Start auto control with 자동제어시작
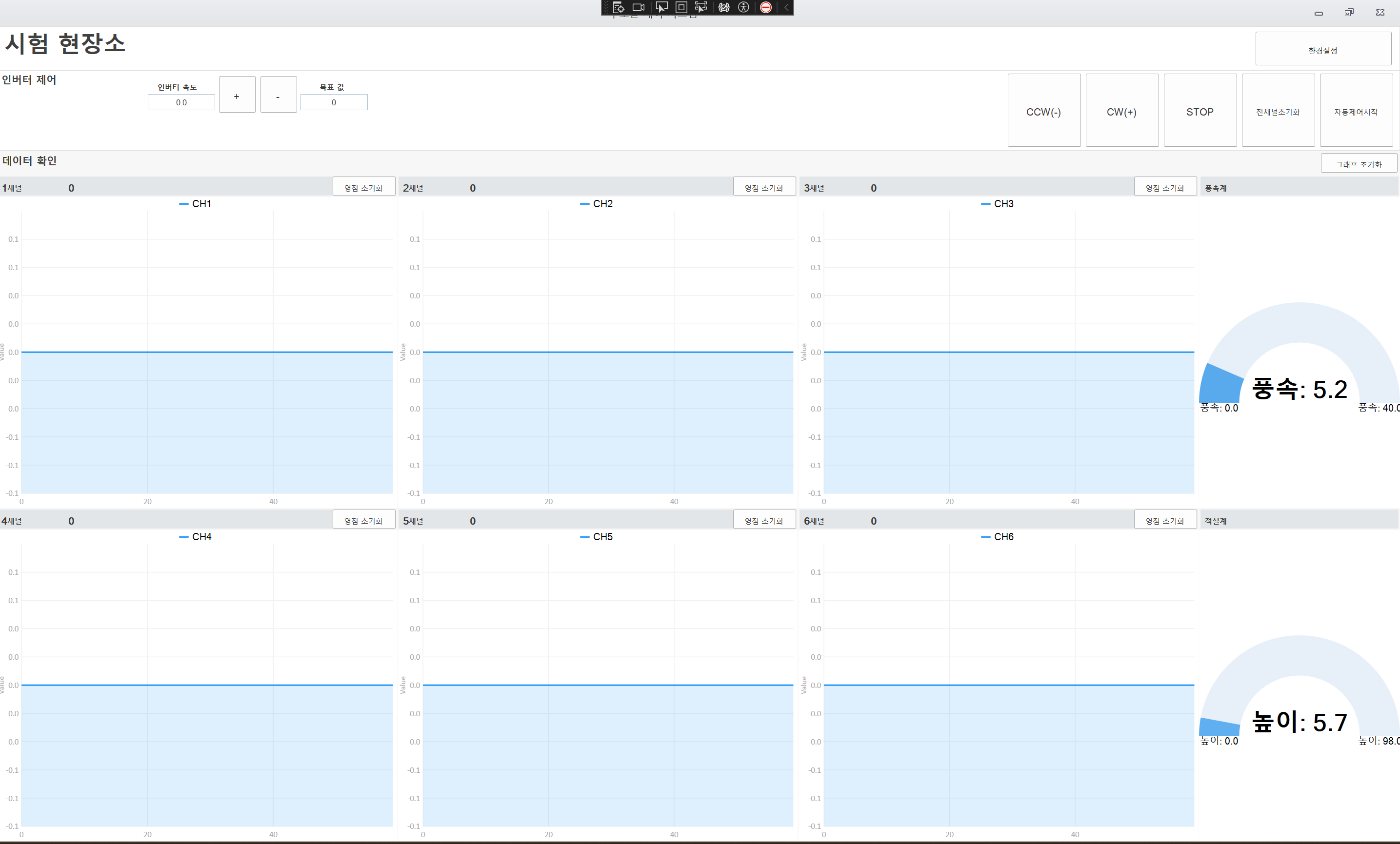Screen dimensions: 1400x844 pos(1356,111)
